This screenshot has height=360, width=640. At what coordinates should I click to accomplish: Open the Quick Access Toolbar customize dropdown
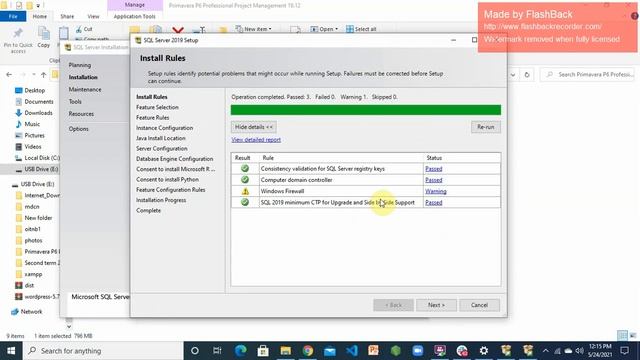pos(38,6)
